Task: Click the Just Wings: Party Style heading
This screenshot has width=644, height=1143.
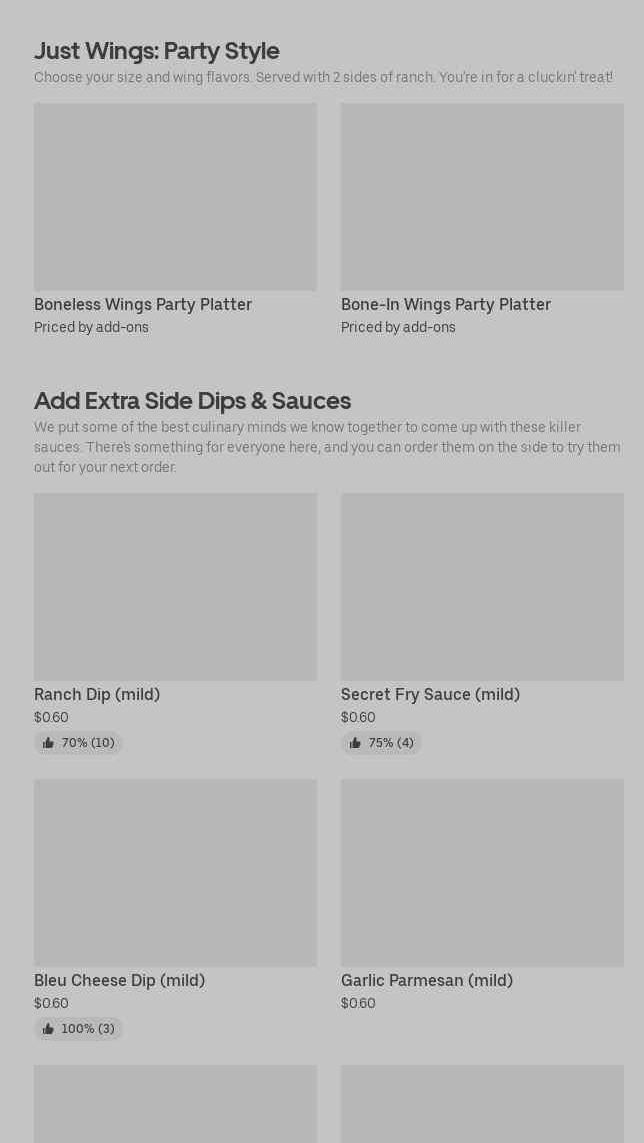Action: (156, 50)
